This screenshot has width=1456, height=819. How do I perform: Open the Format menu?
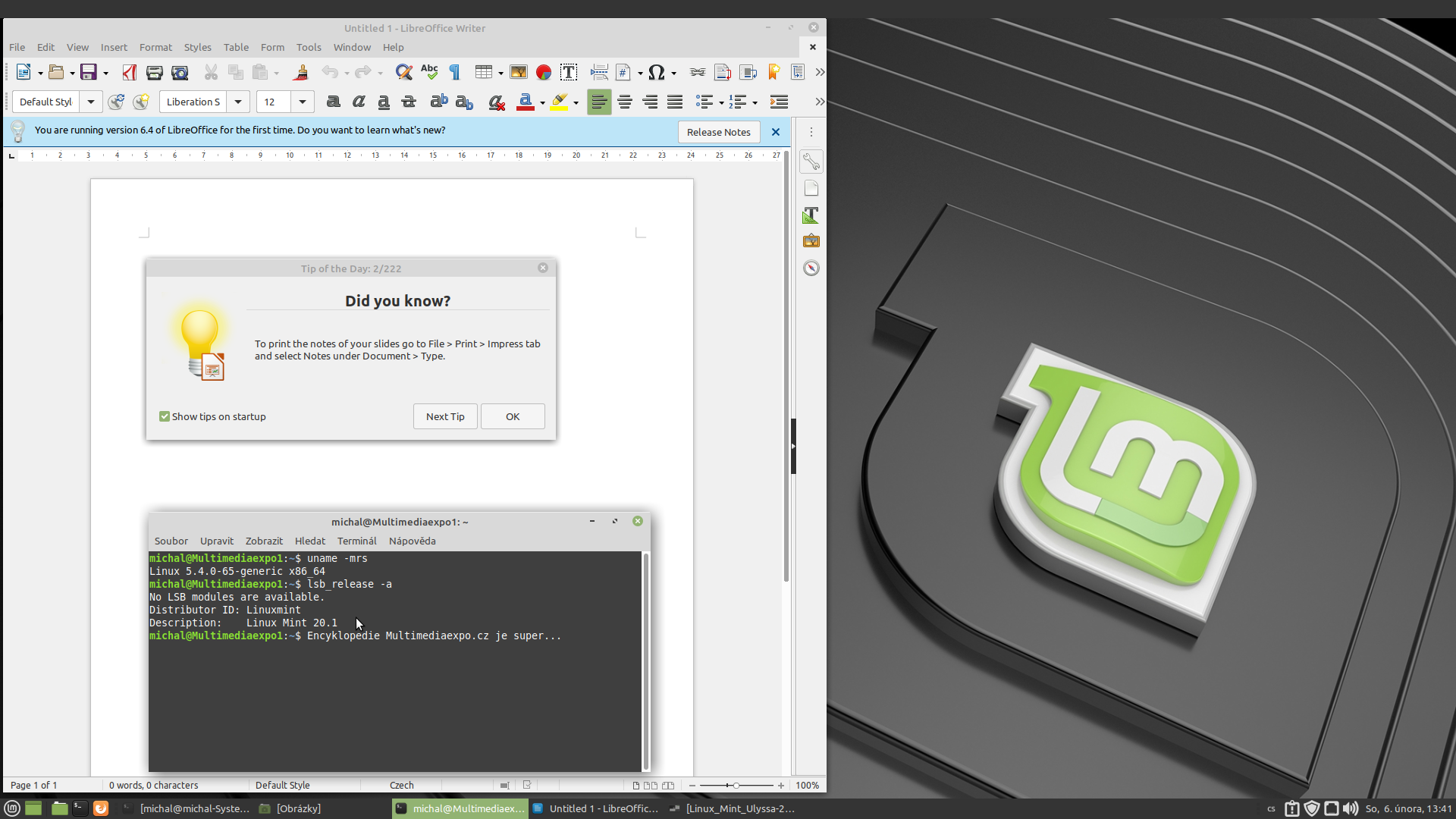click(x=155, y=47)
